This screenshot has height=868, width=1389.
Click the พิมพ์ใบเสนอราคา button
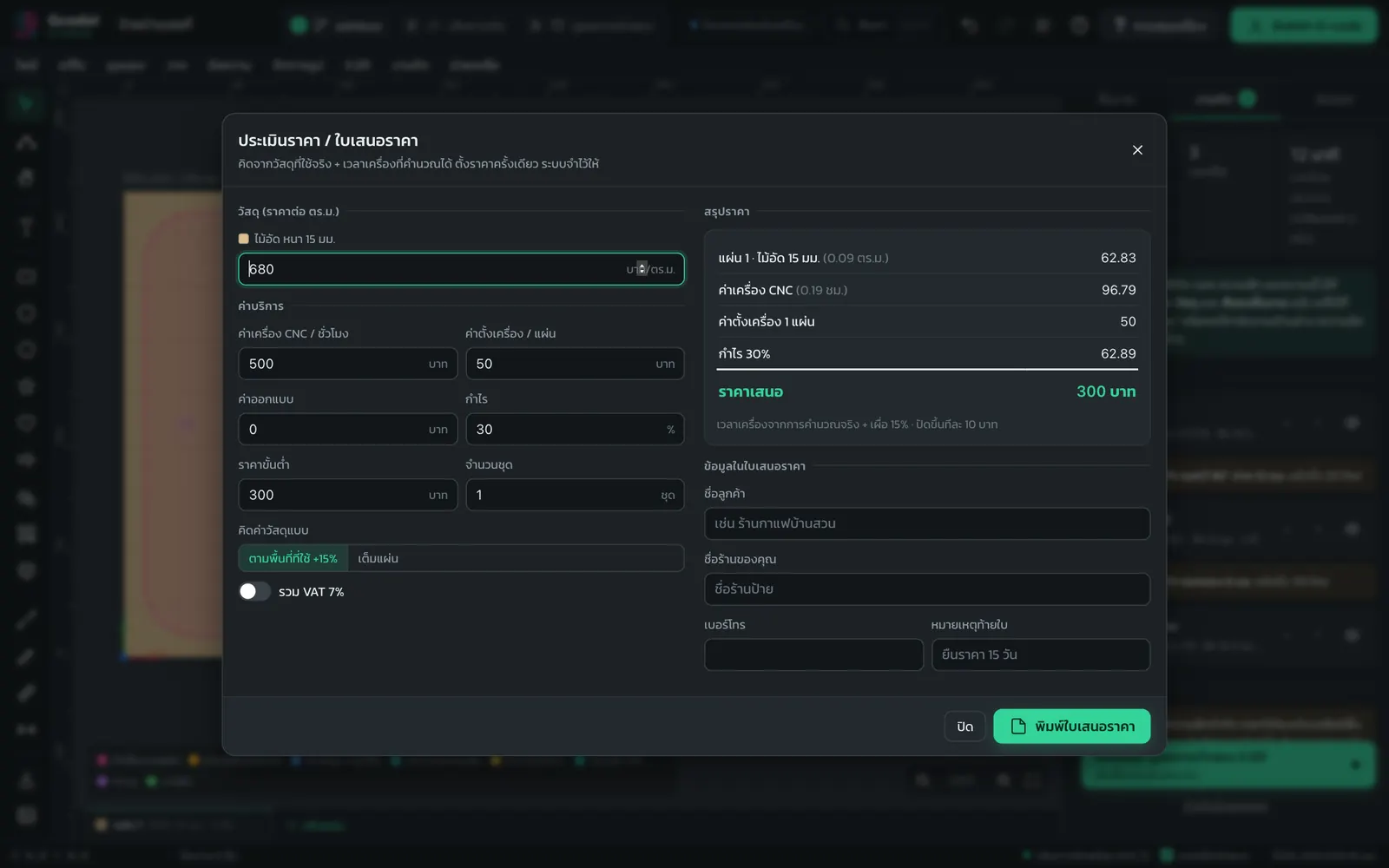tap(1072, 727)
